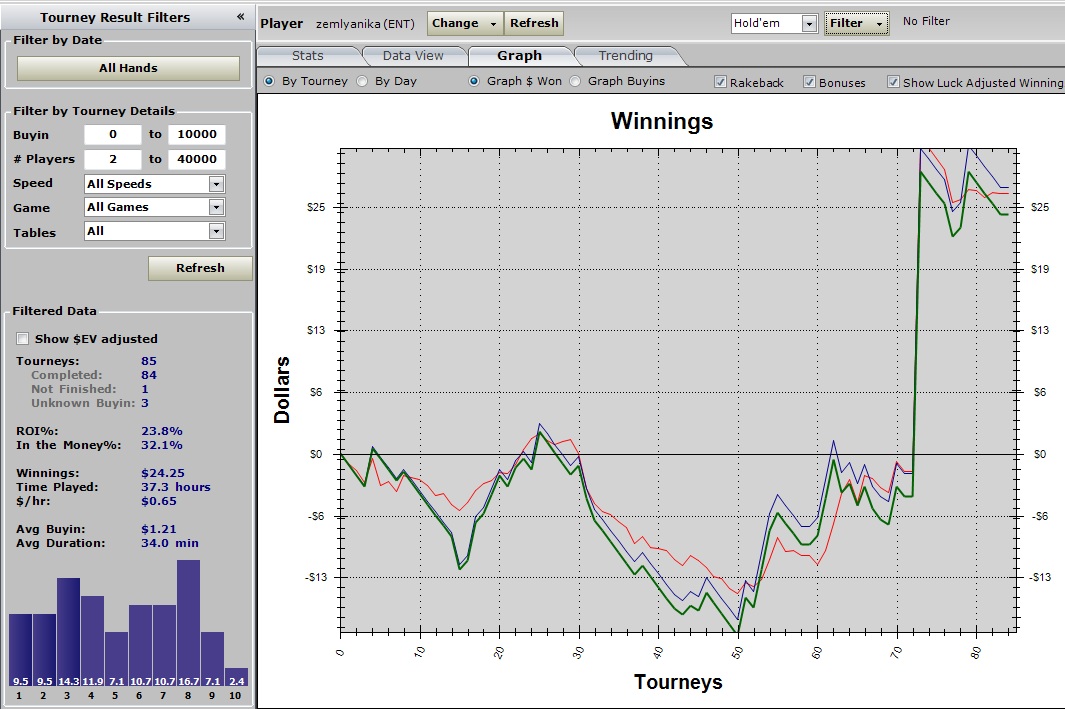Click Refresh next to player name
1065x709 pixels.
pyautogui.click(x=534, y=23)
